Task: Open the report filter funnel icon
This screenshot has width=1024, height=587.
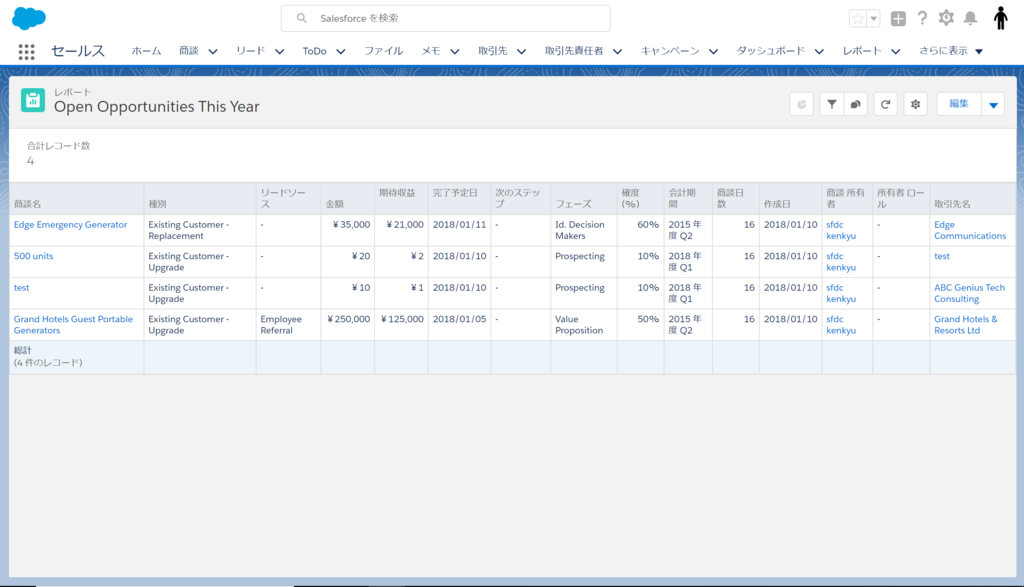Action: point(831,104)
